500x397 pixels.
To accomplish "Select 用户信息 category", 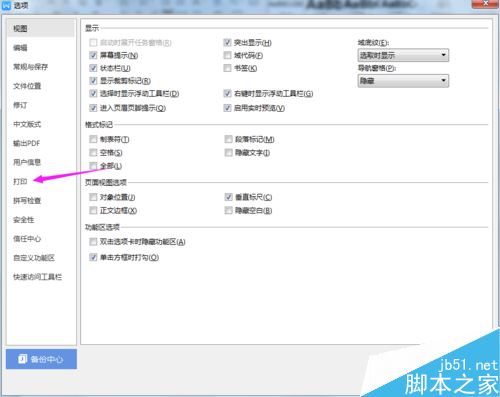I will tap(27, 162).
